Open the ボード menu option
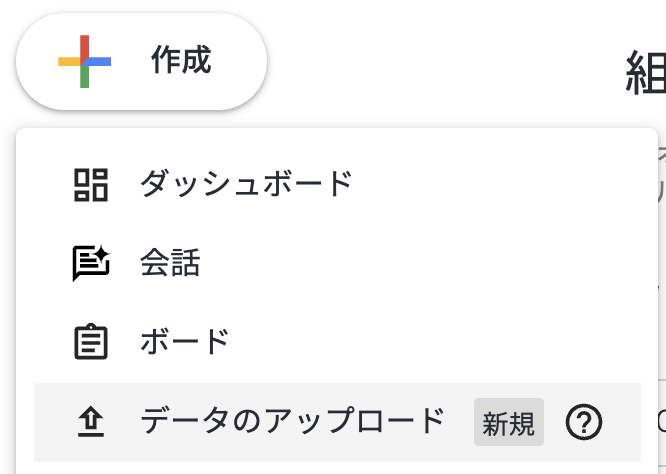This screenshot has width=666, height=474. point(186,343)
